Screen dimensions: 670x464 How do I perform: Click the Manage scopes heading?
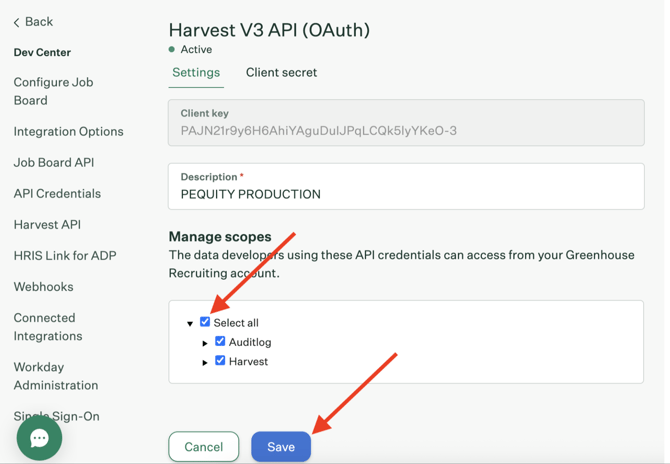coord(220,237)
